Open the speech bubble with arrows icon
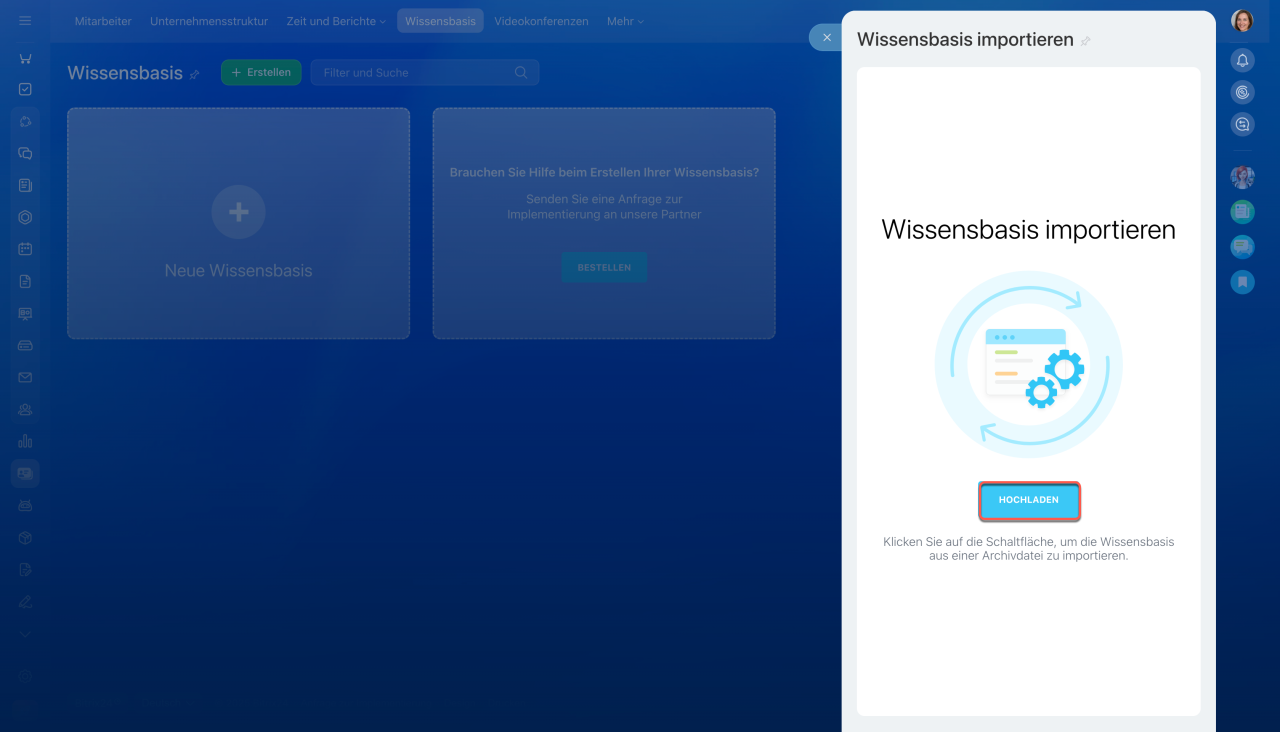 tap(1242, 125)
